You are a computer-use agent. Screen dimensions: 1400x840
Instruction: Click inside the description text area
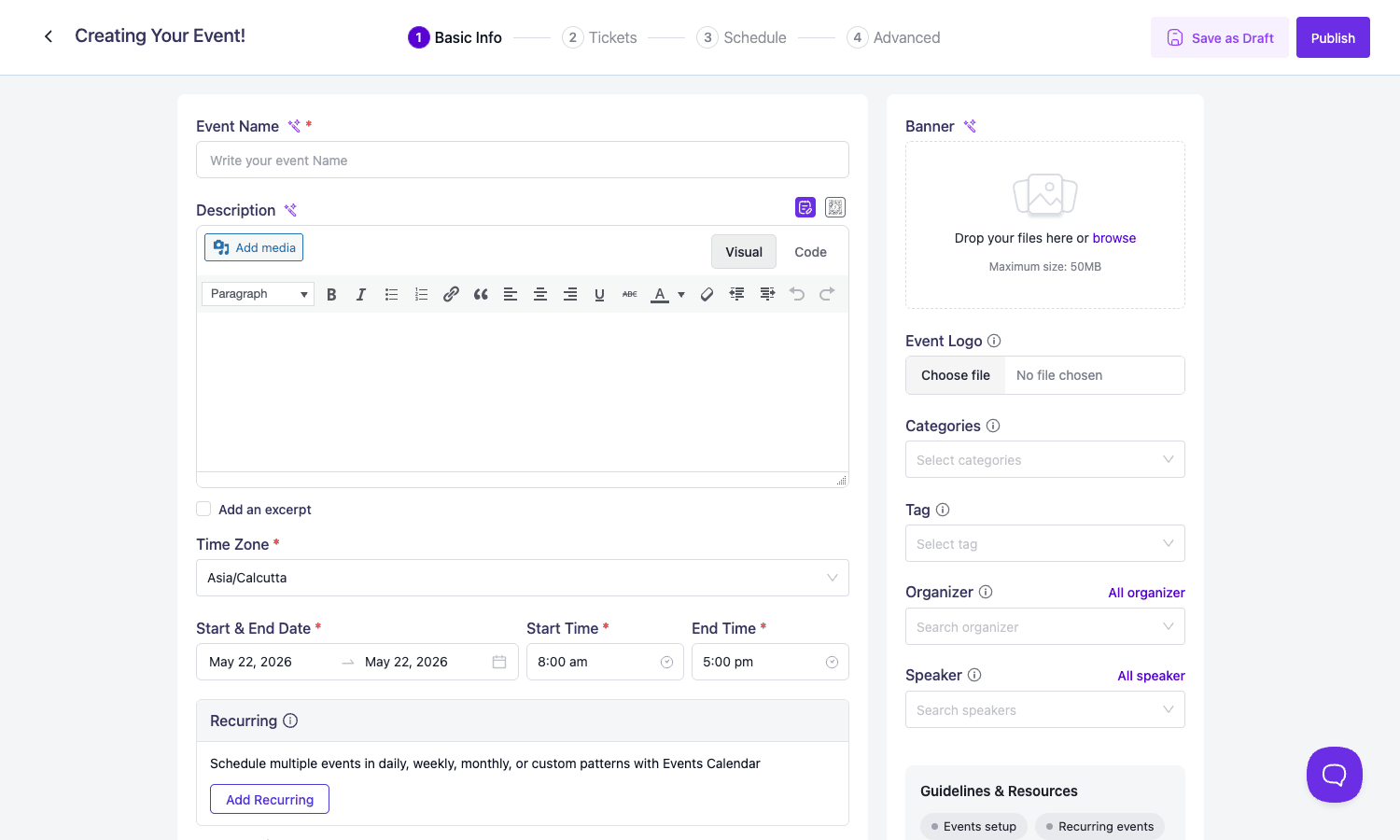pyautogui.click(x=523, y=392)
